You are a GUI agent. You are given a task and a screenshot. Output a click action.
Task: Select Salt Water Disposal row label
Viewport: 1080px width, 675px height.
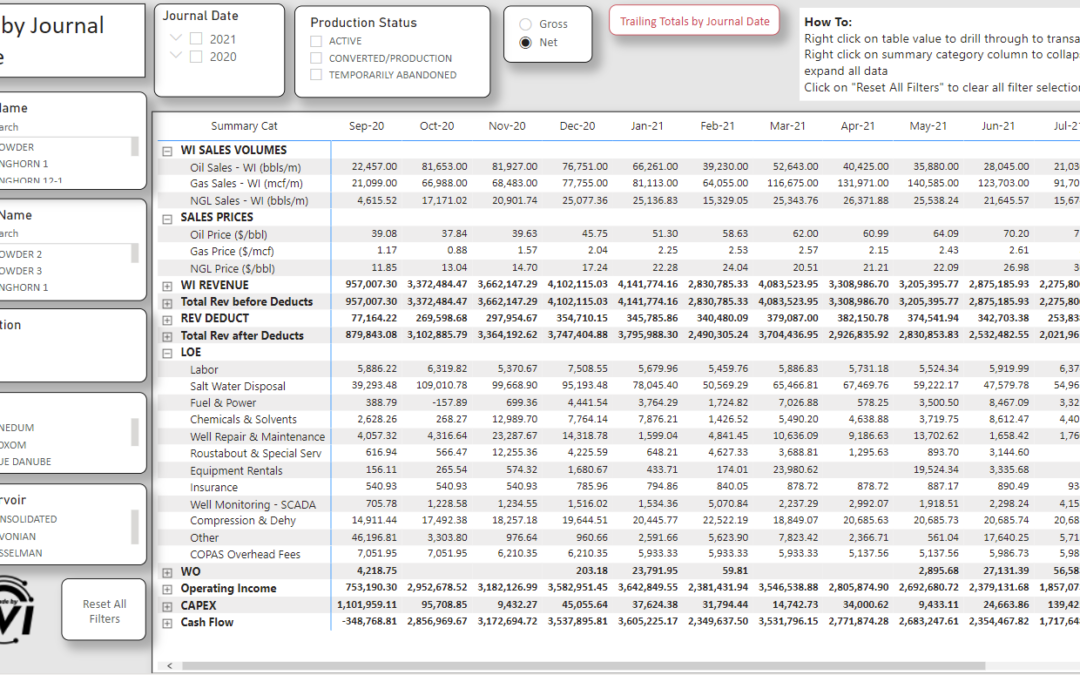click(238, 386)
